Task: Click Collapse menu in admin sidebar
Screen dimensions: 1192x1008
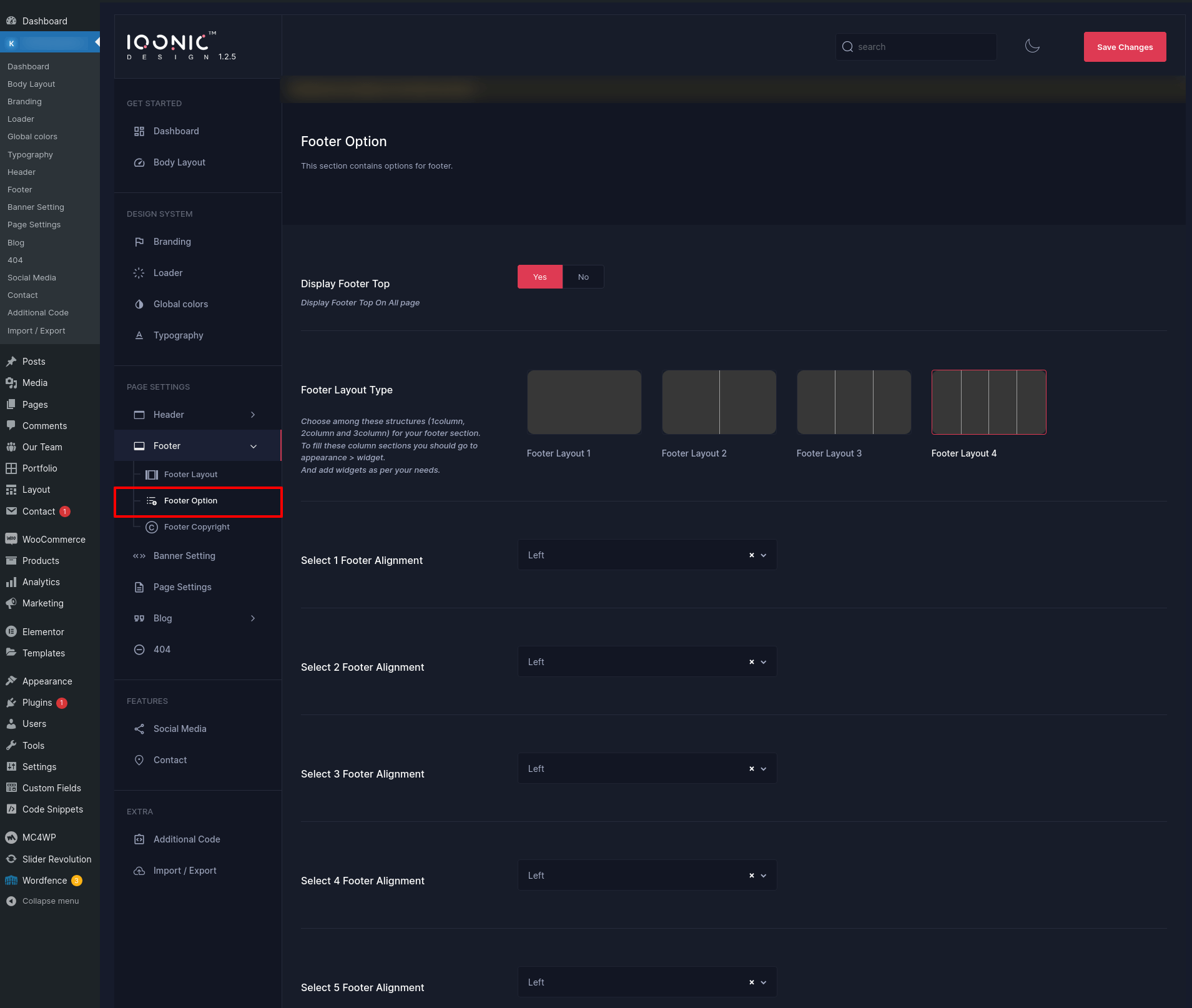Action: (x=50, y=901)
